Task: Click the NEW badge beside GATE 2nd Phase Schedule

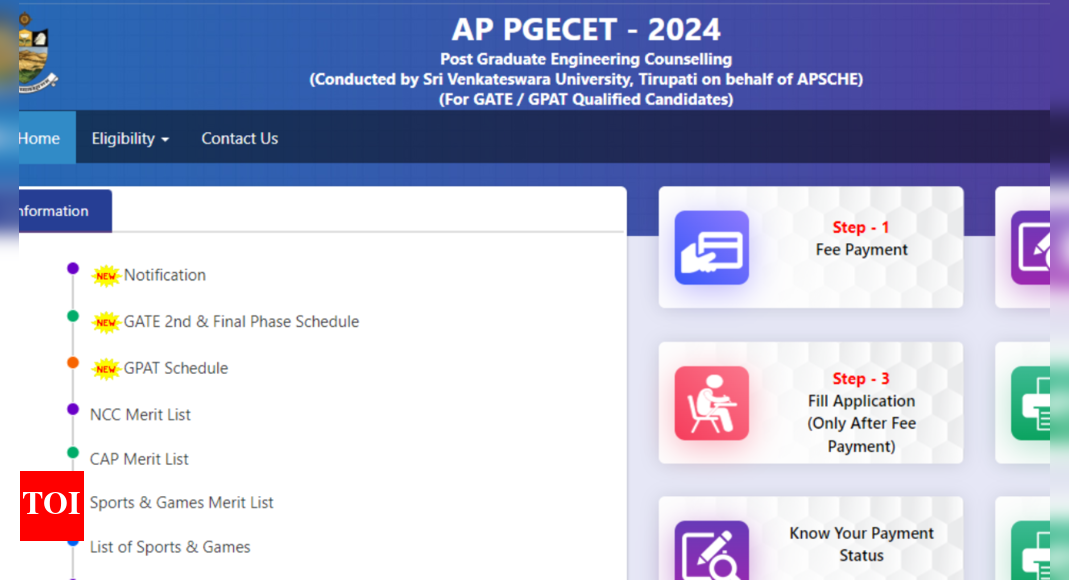Action: 106,322
